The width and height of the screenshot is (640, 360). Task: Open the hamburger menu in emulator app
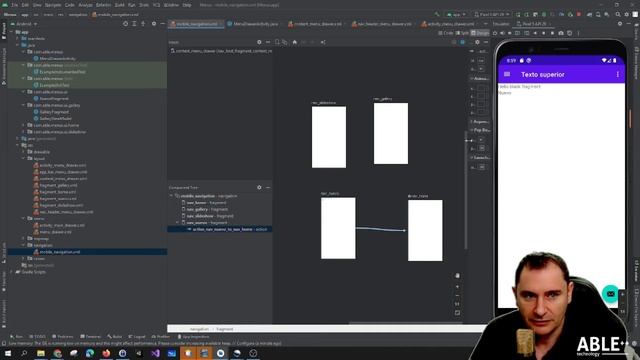[507, 74]
